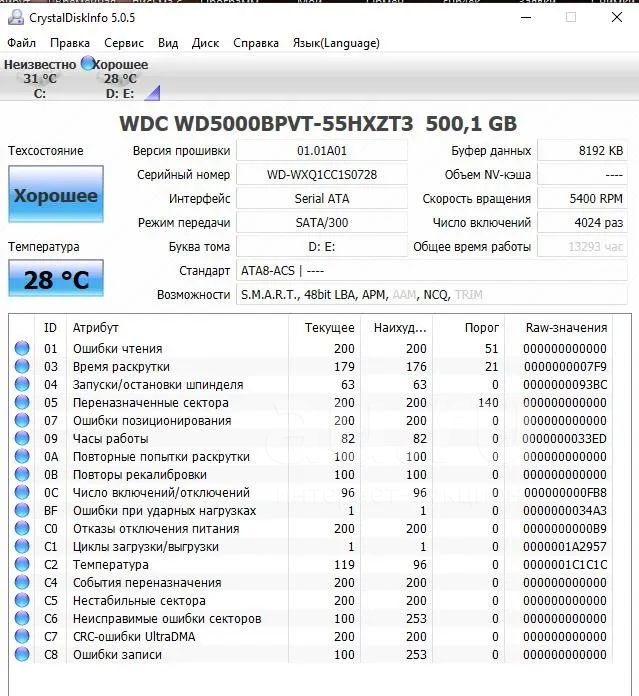Click the Часы работы attribute row
The height and width of the screenshot is (696, 639).
click(311, 439)
